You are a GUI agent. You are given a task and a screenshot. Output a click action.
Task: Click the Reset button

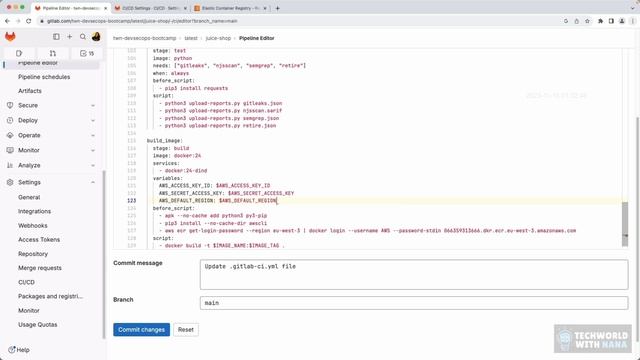pos(186,329)
